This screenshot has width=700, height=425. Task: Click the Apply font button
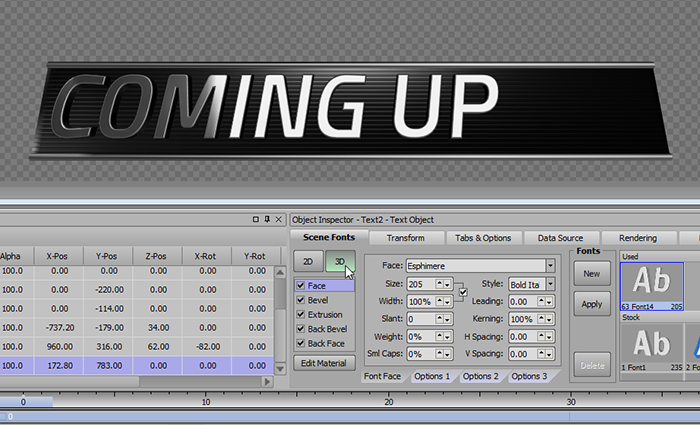coord(591,303)
